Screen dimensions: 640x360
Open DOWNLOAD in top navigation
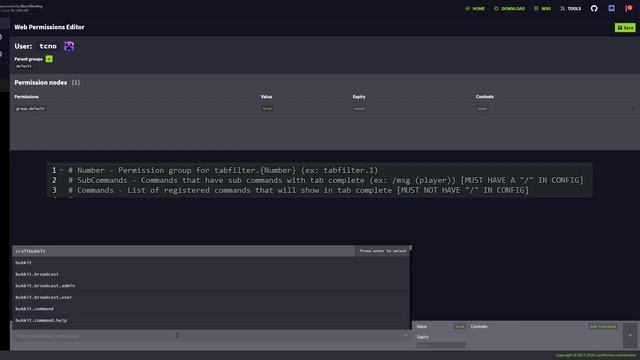(510, 9)
